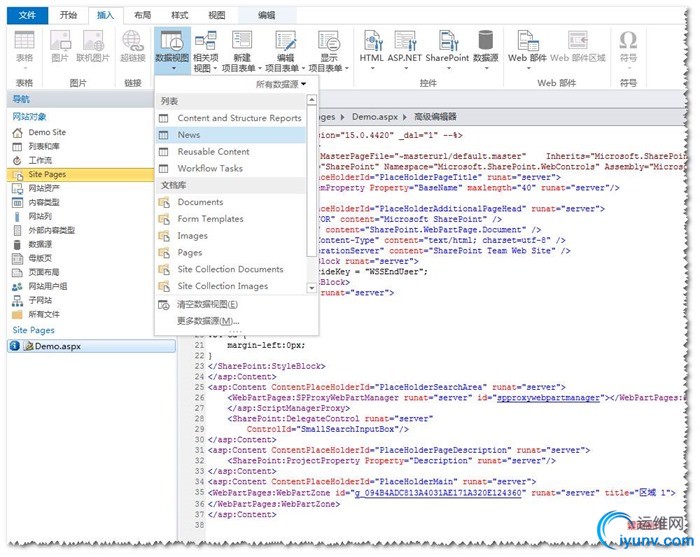Click the SharePoint controls icon
The width and height of the screenshot is (700, 557).
[x=448, y=41]
